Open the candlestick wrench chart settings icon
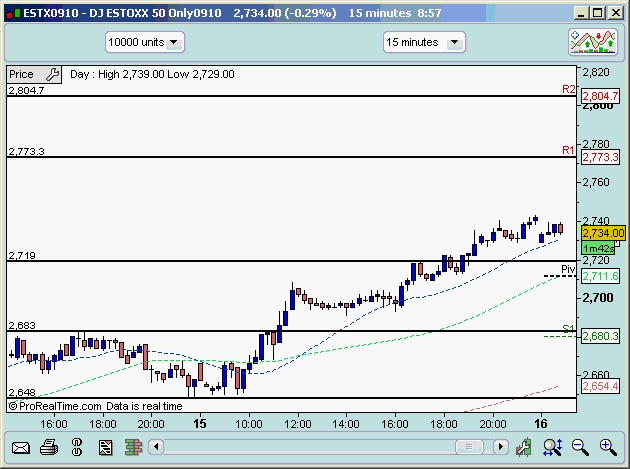The height and width of the screenshot is (469, 630). pyautogui.click(x=524, y=447)
